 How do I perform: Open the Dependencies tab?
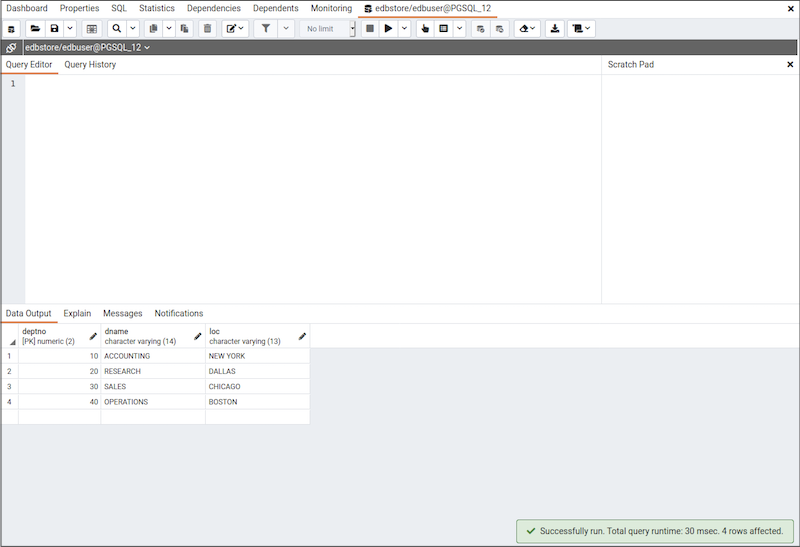[x=213, y=8]
